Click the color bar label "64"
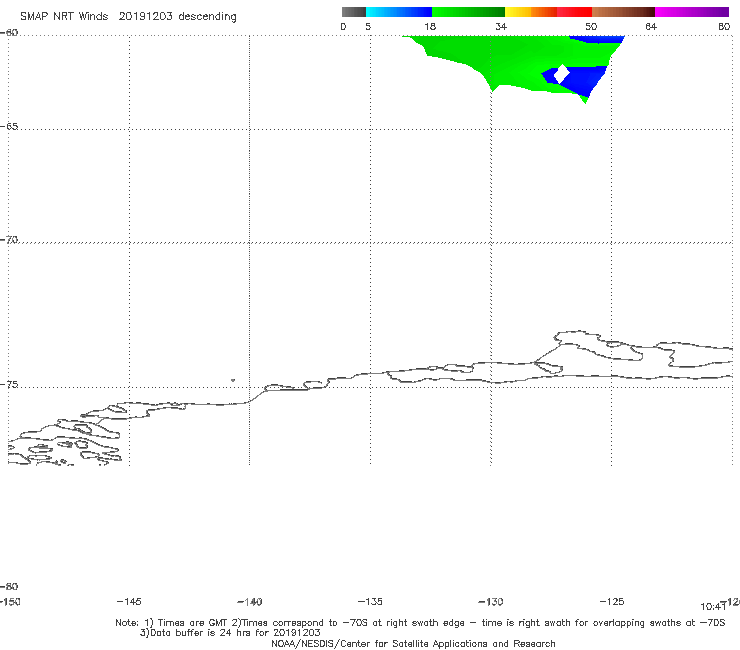Screen dimensions: 740x650 click(651, 26)
